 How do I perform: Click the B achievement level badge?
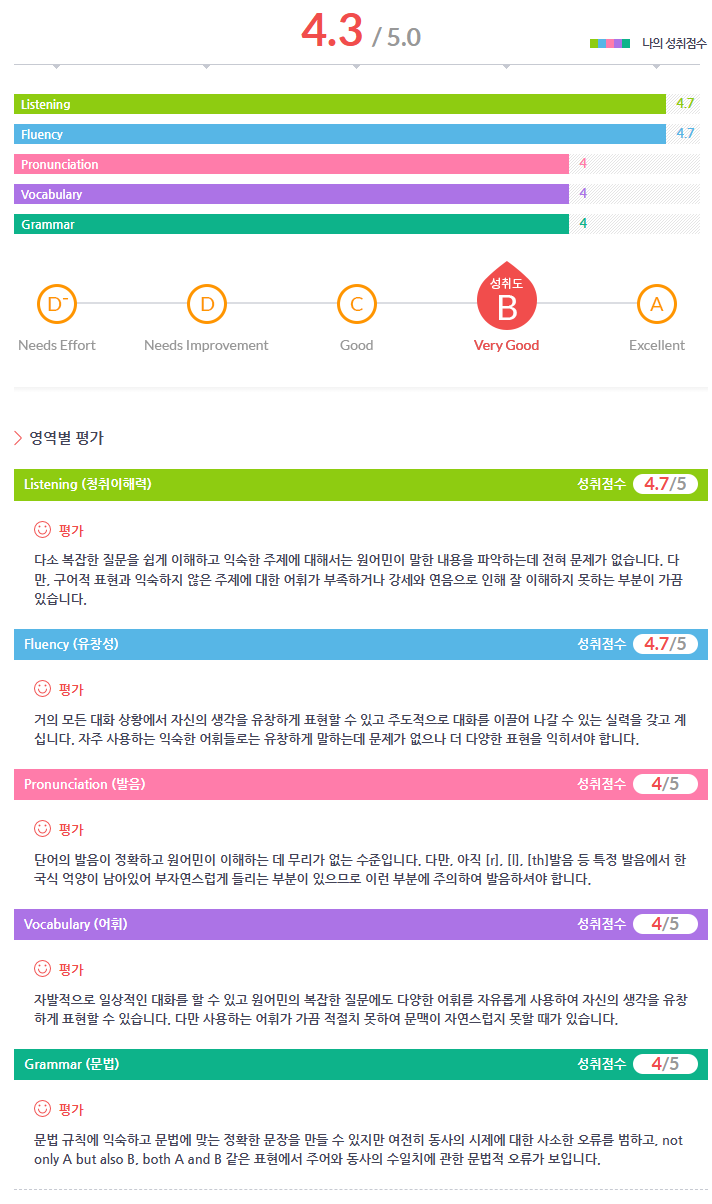pyautogui.click(x=507, y=302)
